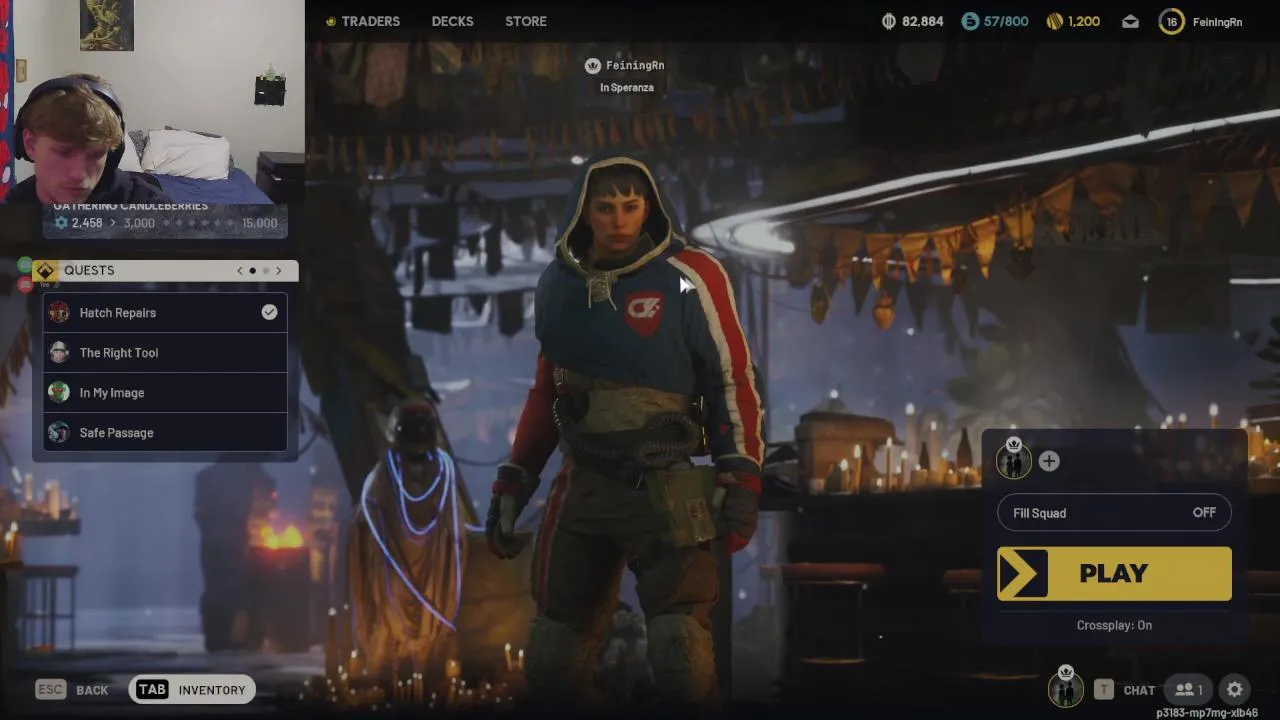
Task: Click the 3,000 next milestone value
Action: click(x=139, y=223)
